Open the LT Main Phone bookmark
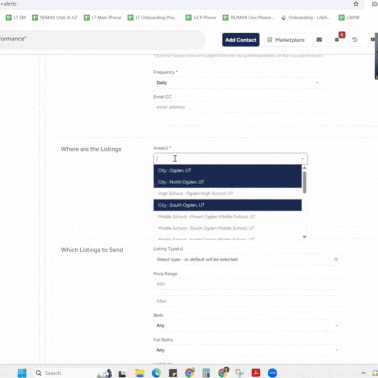The image size is (378, 378). tap(102, 18)
